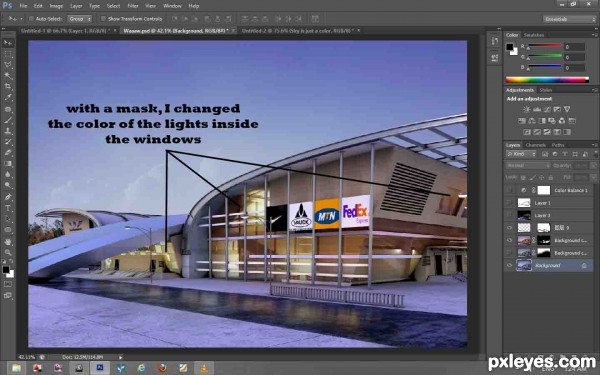Enable the Auto-Select checkbox

[x=31, y=18]
